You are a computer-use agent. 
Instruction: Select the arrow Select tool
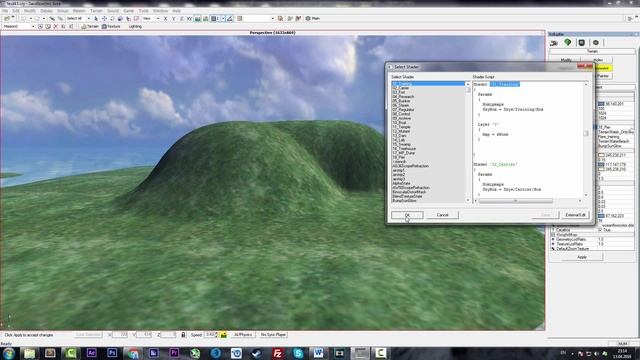96,18
